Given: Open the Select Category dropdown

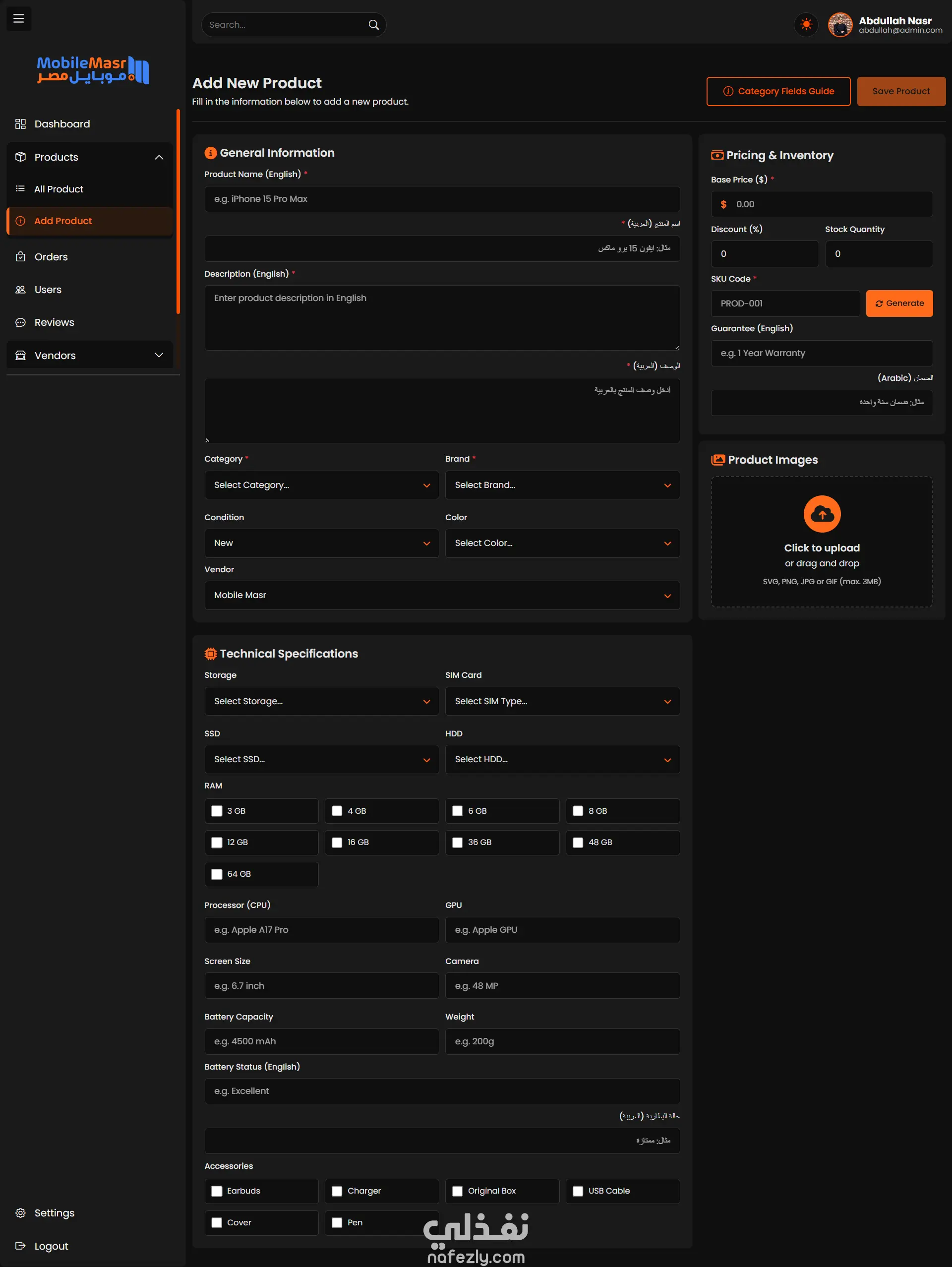Looking at the screenshot, I should click(x=321, y=485).
